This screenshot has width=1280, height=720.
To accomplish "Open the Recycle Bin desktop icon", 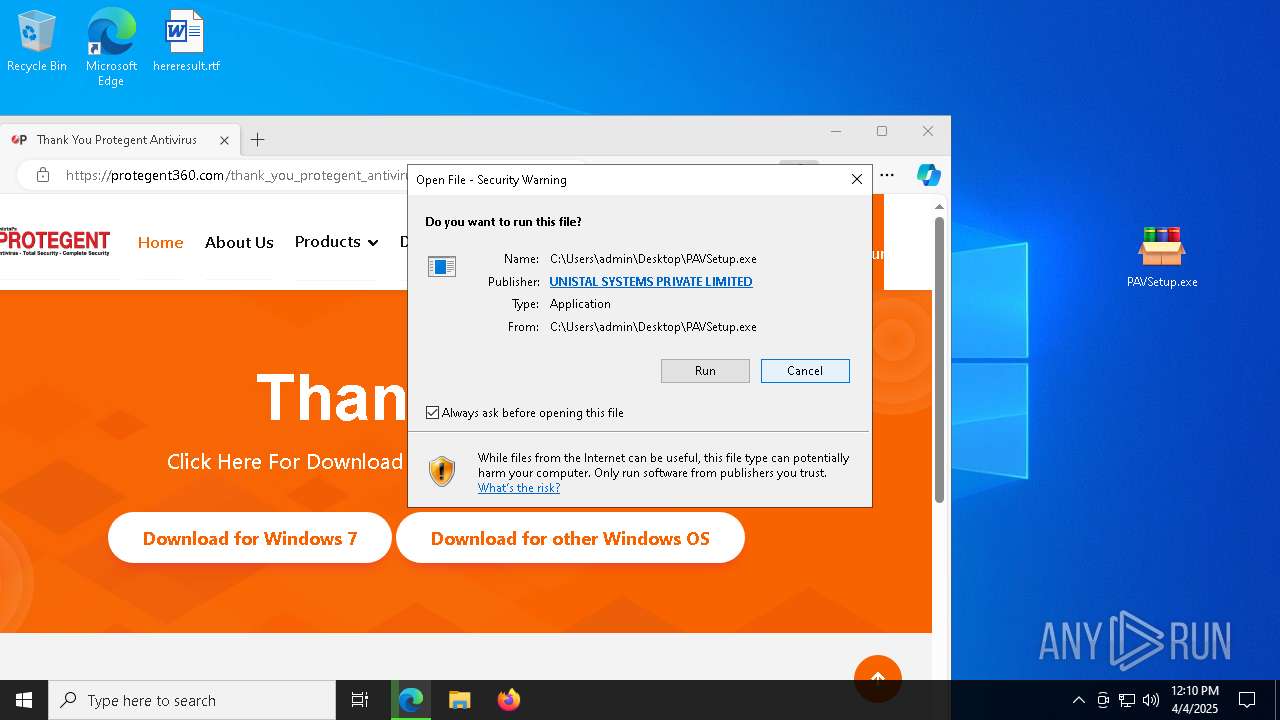I will coord(37,41).
